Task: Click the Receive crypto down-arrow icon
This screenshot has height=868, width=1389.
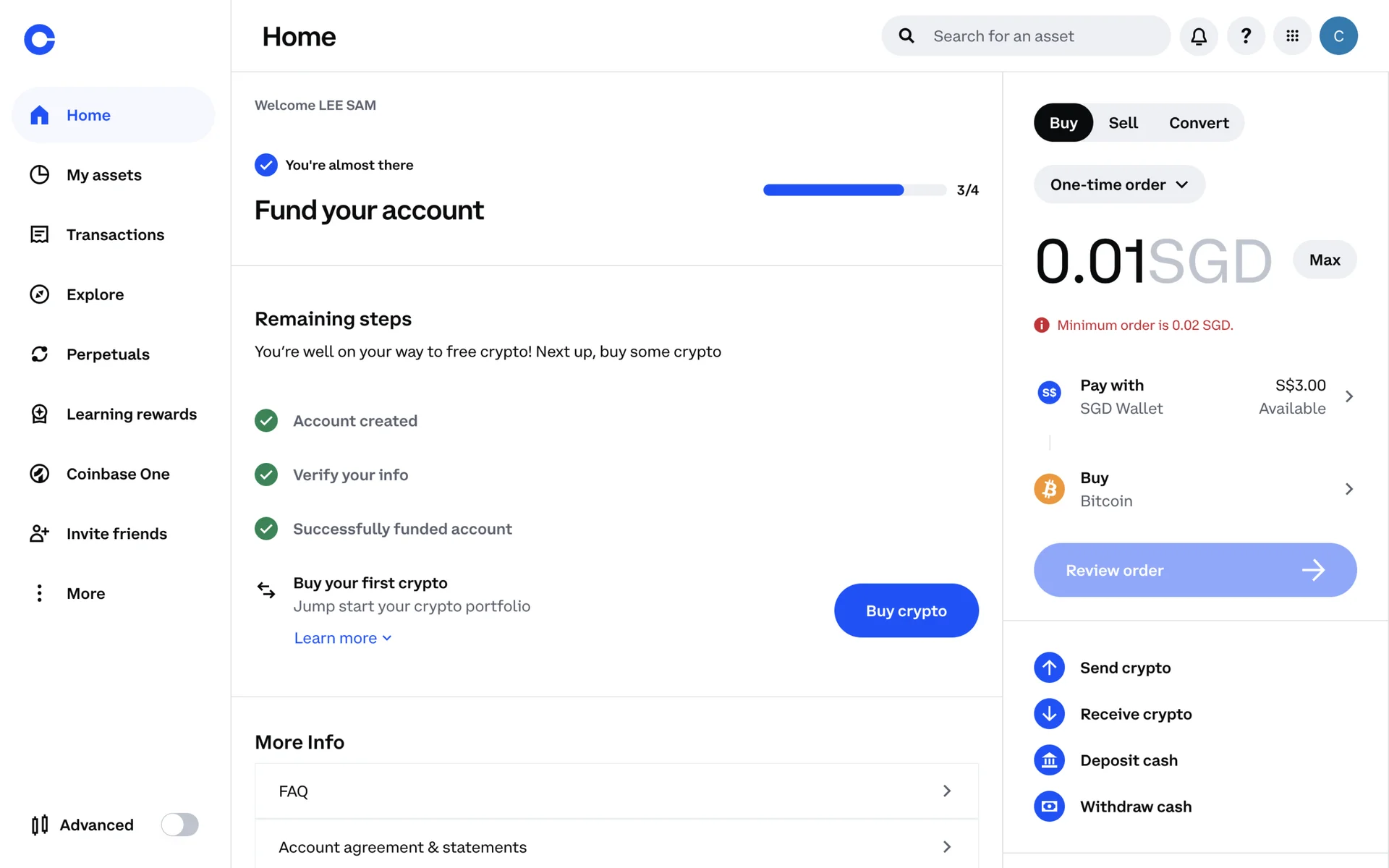Action: click(x=1049, y=714)
